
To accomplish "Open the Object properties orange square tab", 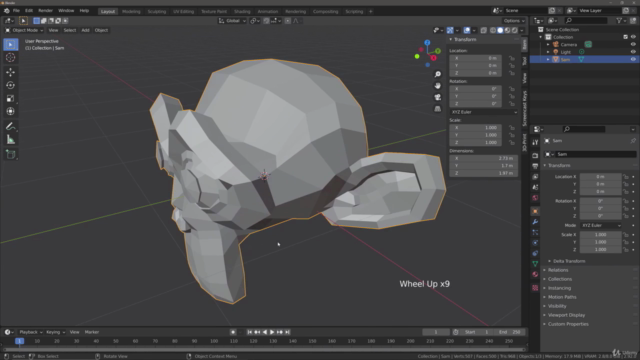I will [535, 211].
